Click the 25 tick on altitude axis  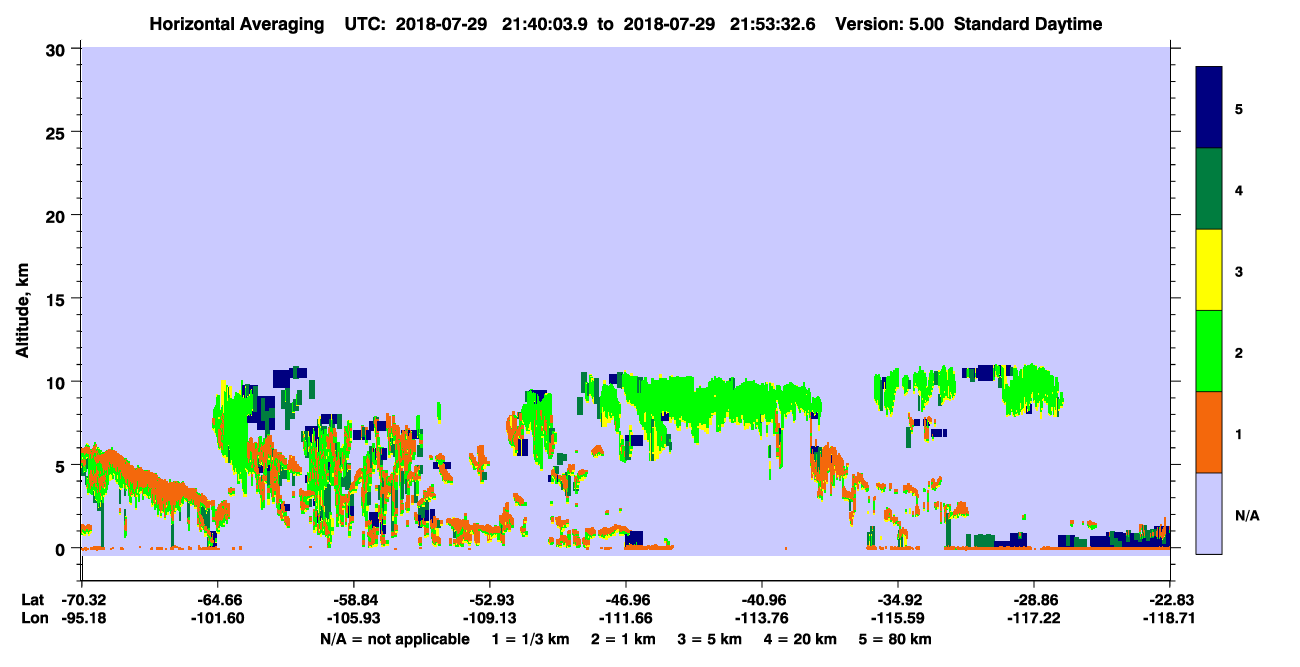click(x=58, y=132)
